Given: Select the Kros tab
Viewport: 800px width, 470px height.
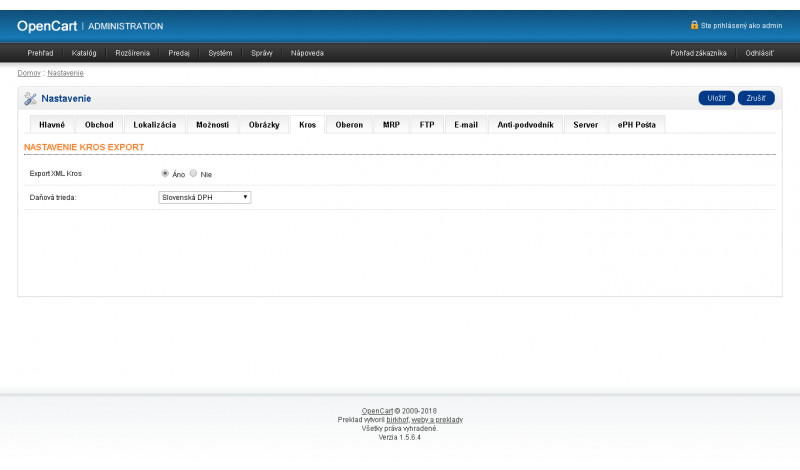Looking at the screenshot, I should pos(308,125).
